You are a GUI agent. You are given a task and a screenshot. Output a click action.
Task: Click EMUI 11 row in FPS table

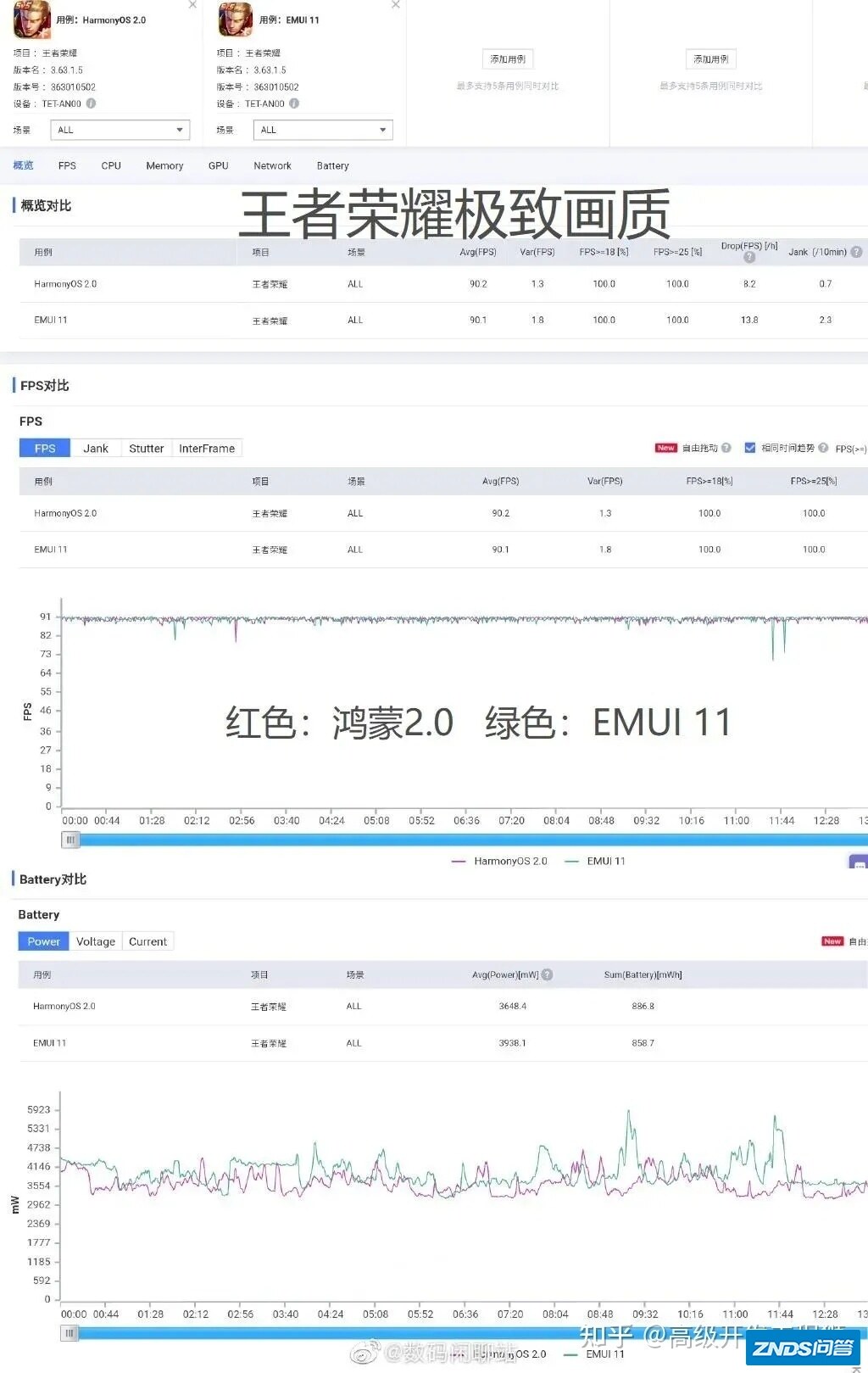pyautogui.click(x=443, y=550)
